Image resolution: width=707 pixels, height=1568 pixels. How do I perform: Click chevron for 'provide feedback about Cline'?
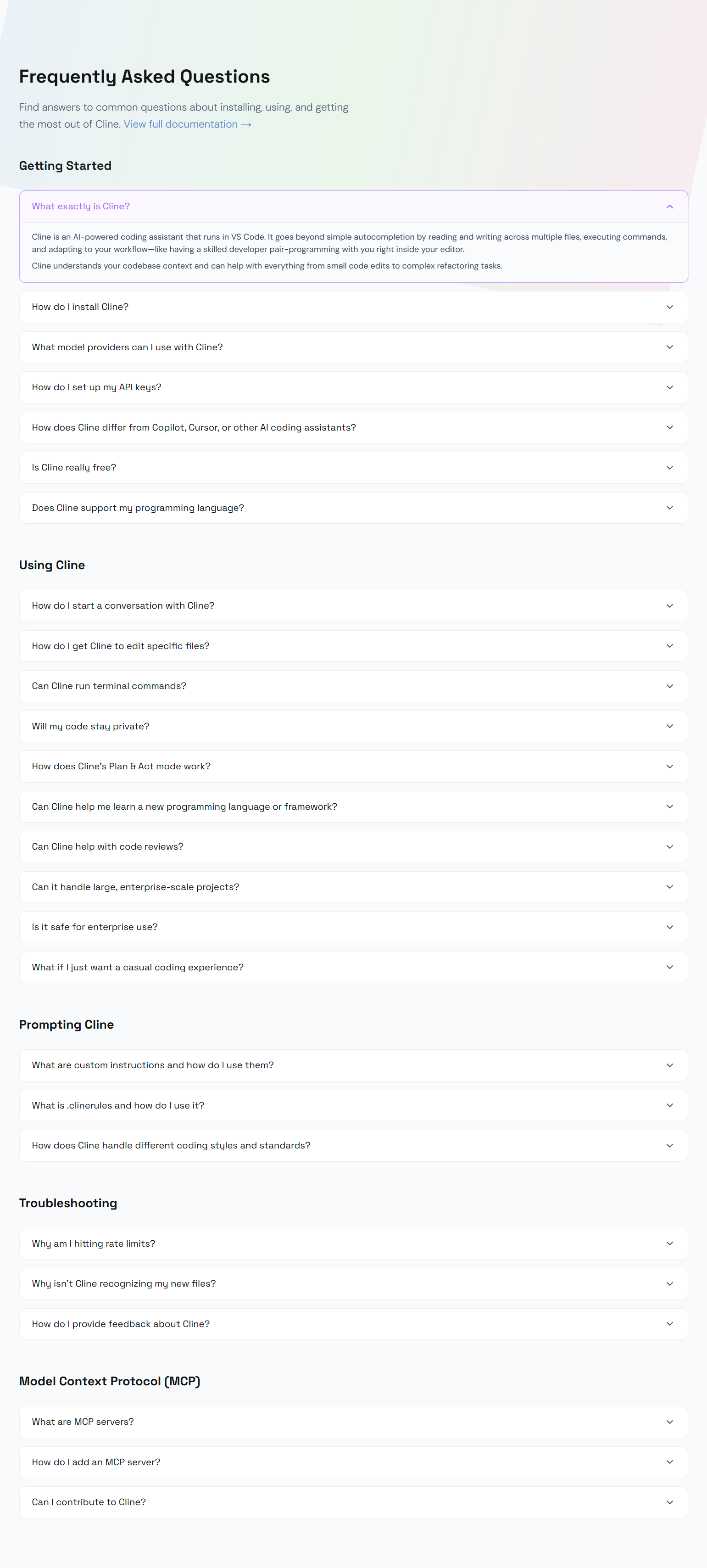pos(669,1324)
